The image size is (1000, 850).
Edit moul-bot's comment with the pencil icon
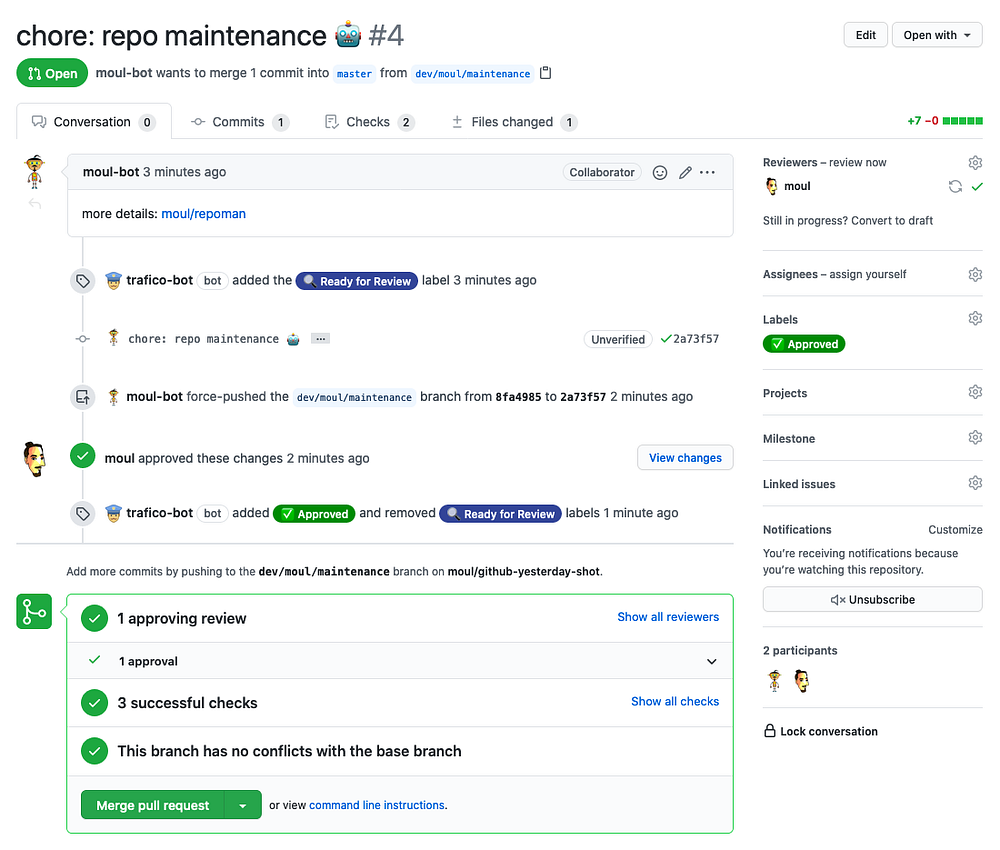[x=685, y=172]
